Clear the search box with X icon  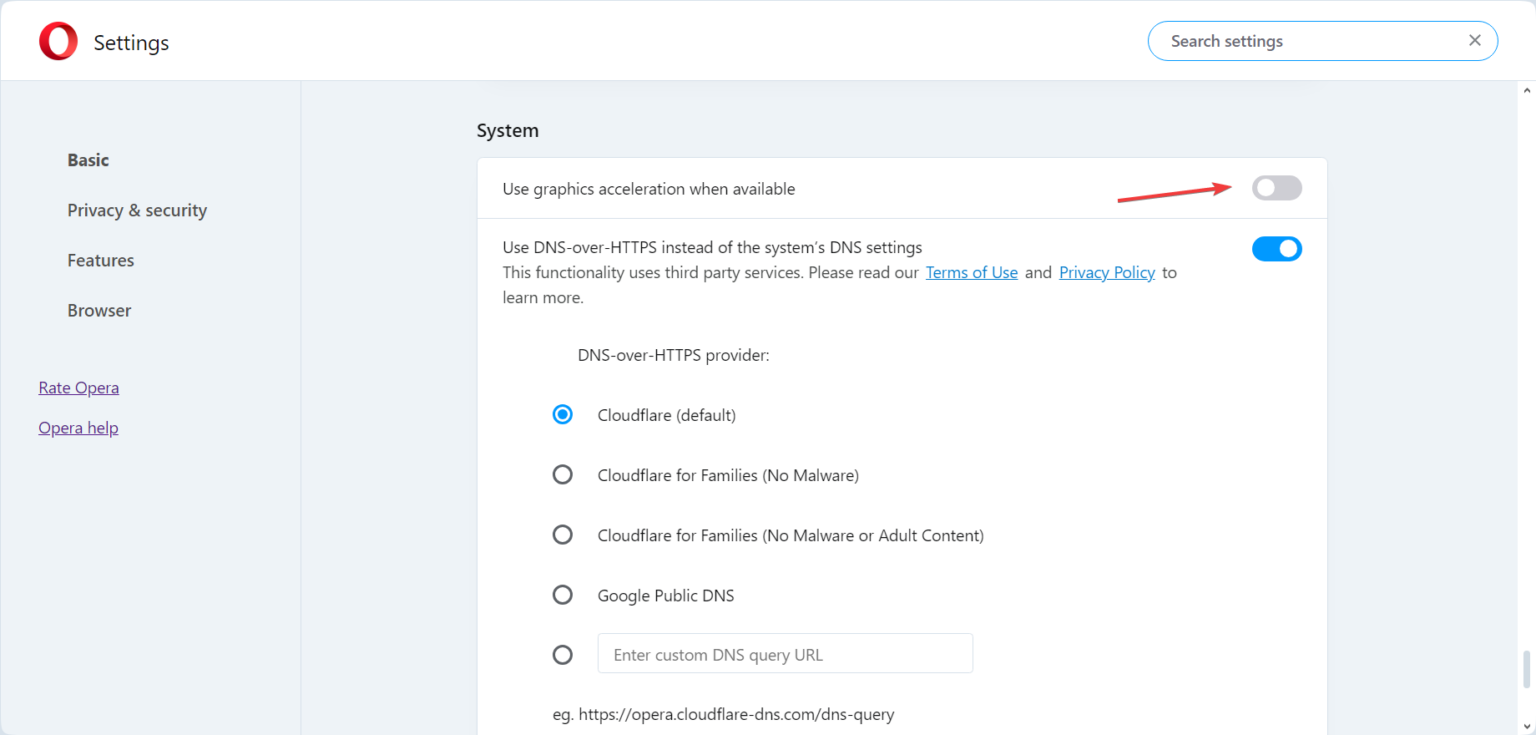tap(1474, 41)
